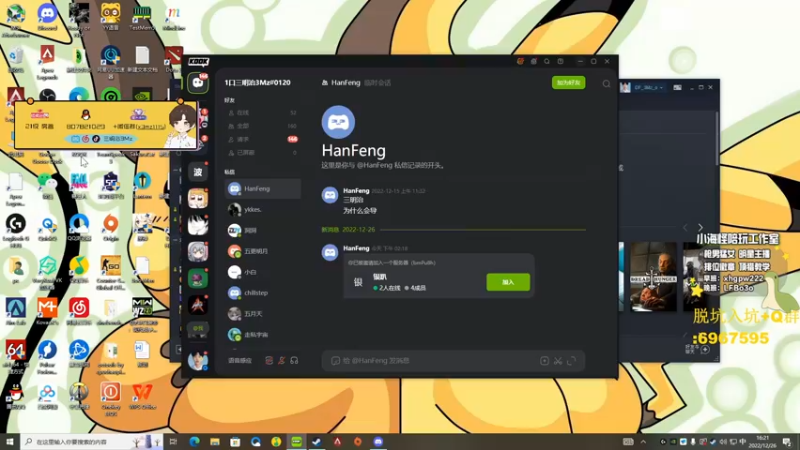This screenshot has height=450, width=800.
Task: Open 小白 private conversation
Action: [263, 272]
